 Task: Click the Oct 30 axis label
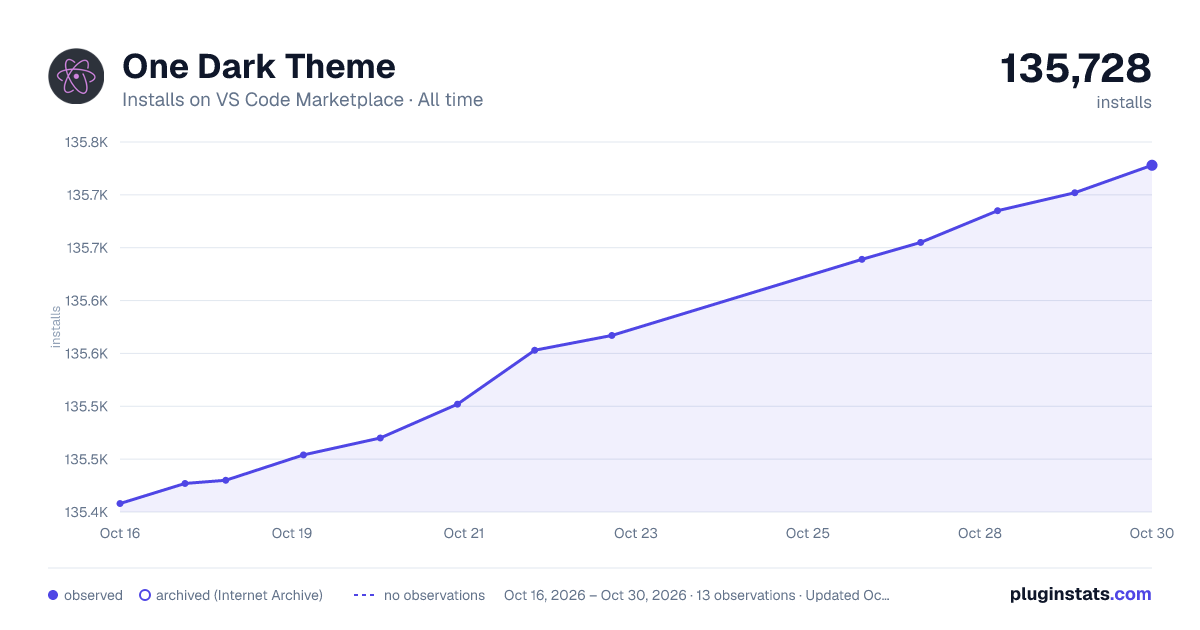1150,533
